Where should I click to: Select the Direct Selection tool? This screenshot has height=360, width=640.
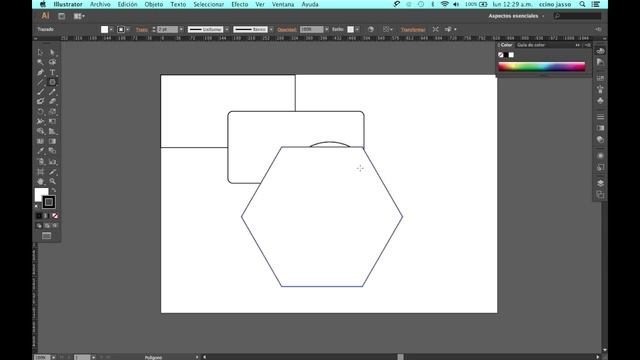pyautogui.click(x=52, y=52)
